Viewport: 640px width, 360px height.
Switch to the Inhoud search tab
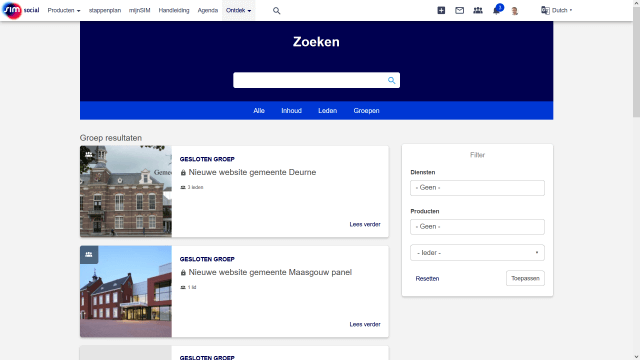coord(291,111)
